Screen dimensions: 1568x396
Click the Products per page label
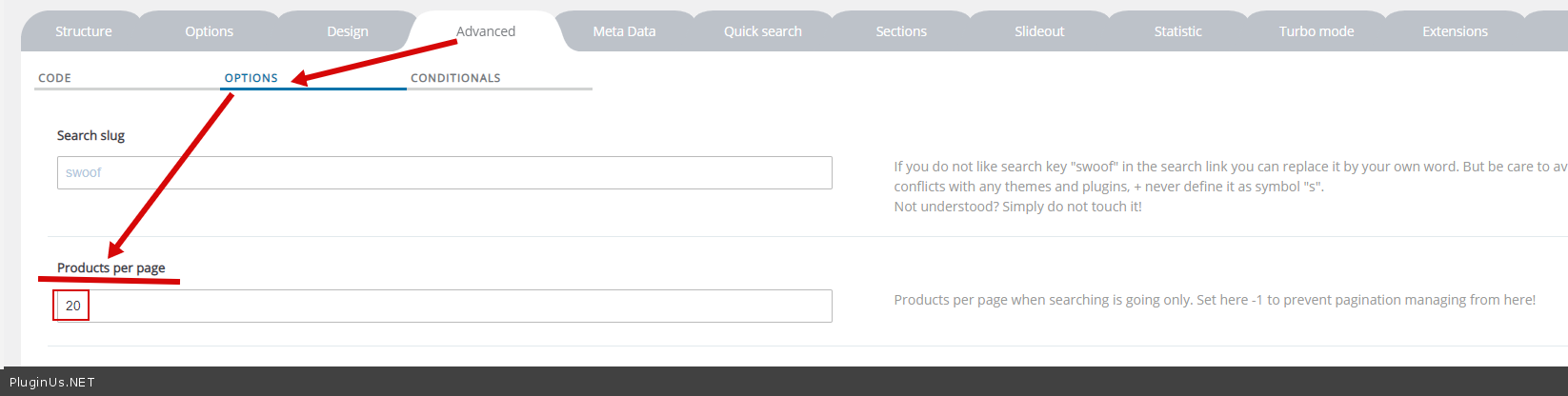coord(111,267)
